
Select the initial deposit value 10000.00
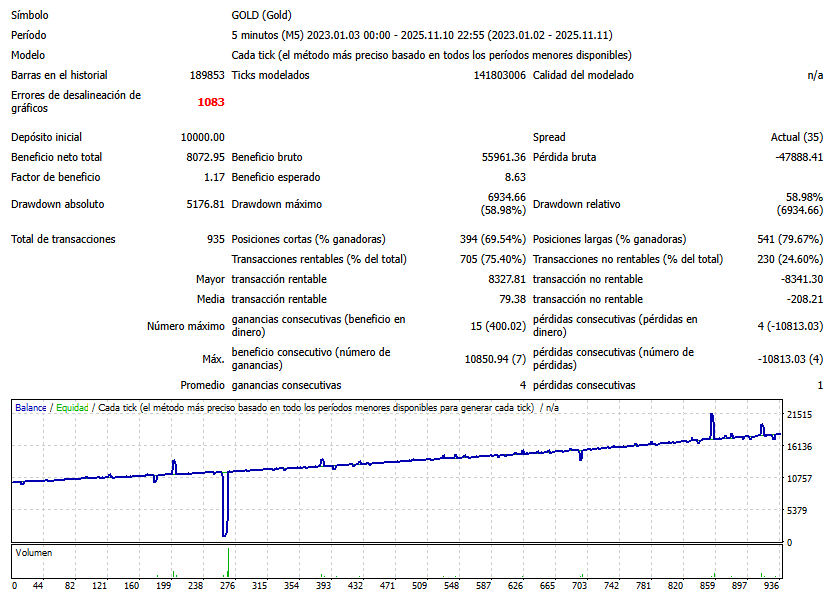(202, 137)
